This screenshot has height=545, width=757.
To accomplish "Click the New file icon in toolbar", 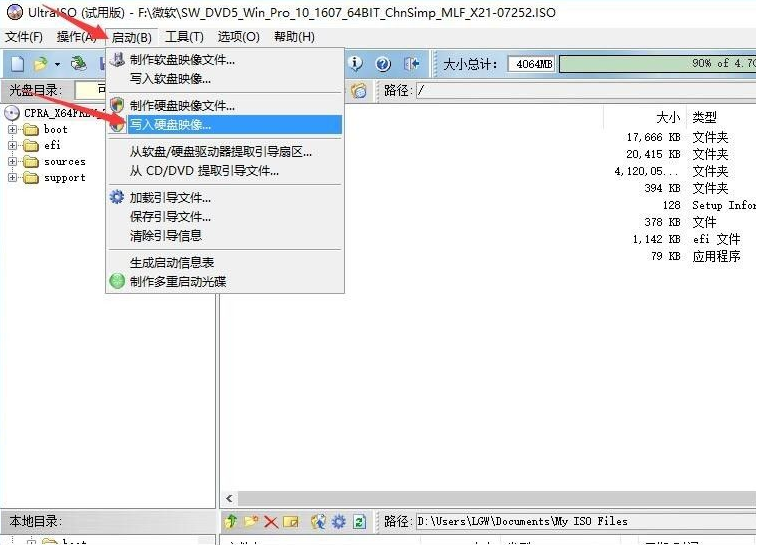I will click(x=17, y=64).
